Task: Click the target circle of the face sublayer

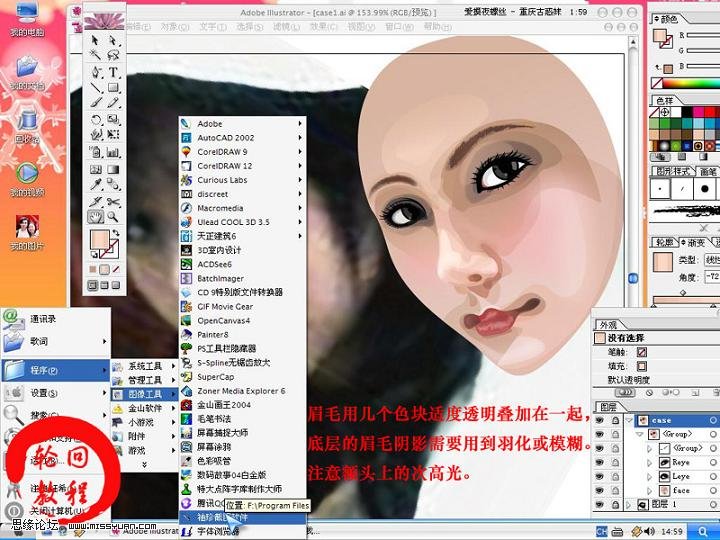Action: tap(713, 490)
